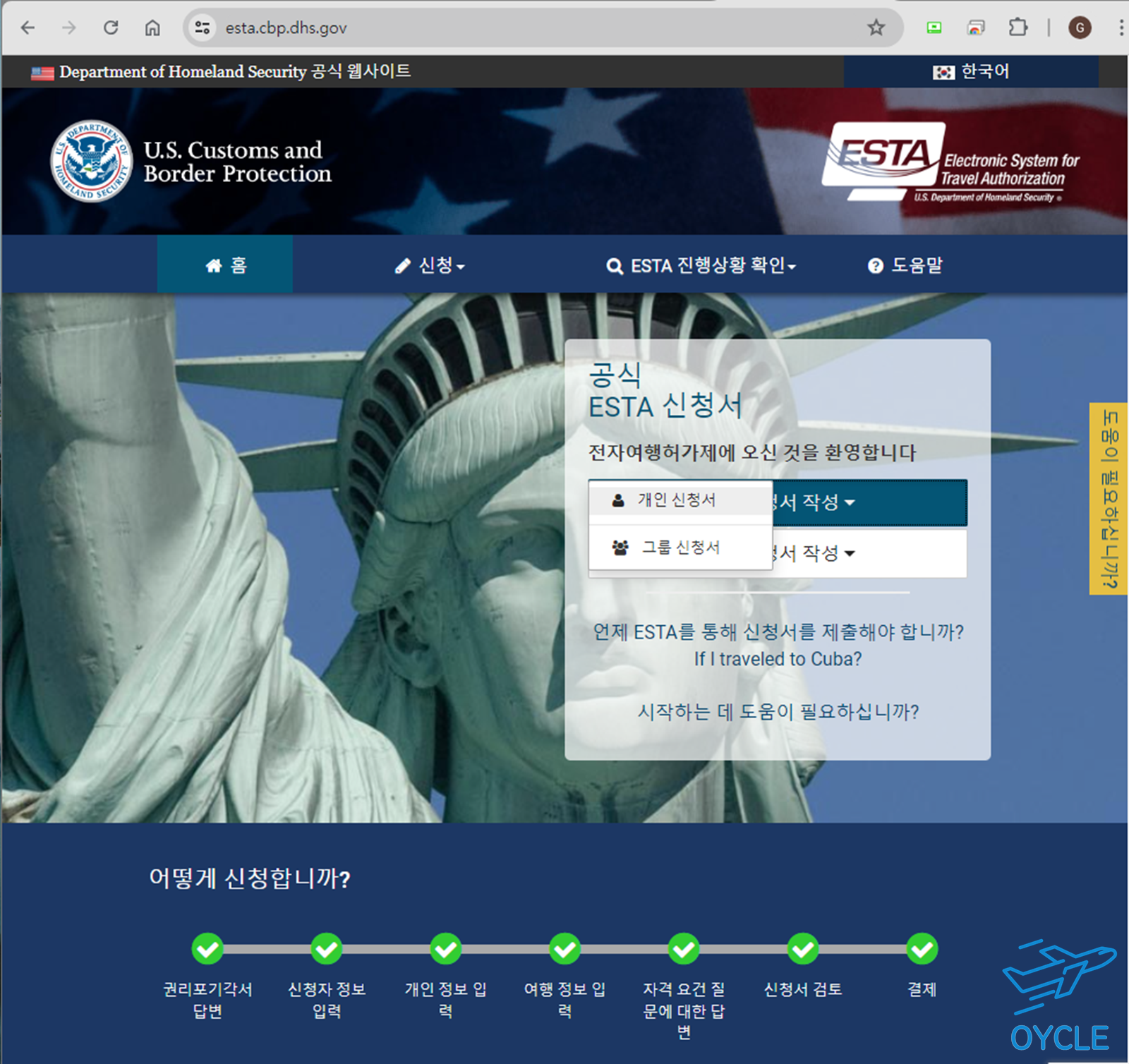Select 개인 신청서 from the dropdown
The height and width of the screenshot is (1064, 1129).
click(x=680, y=500)
